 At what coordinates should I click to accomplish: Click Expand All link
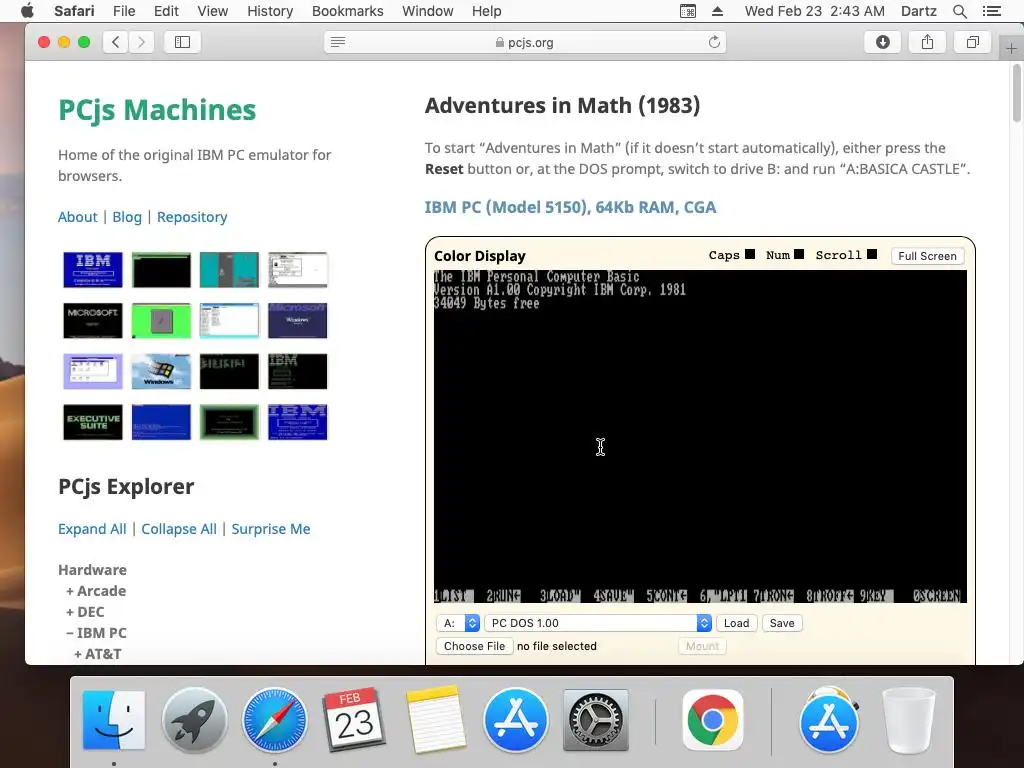92,529
